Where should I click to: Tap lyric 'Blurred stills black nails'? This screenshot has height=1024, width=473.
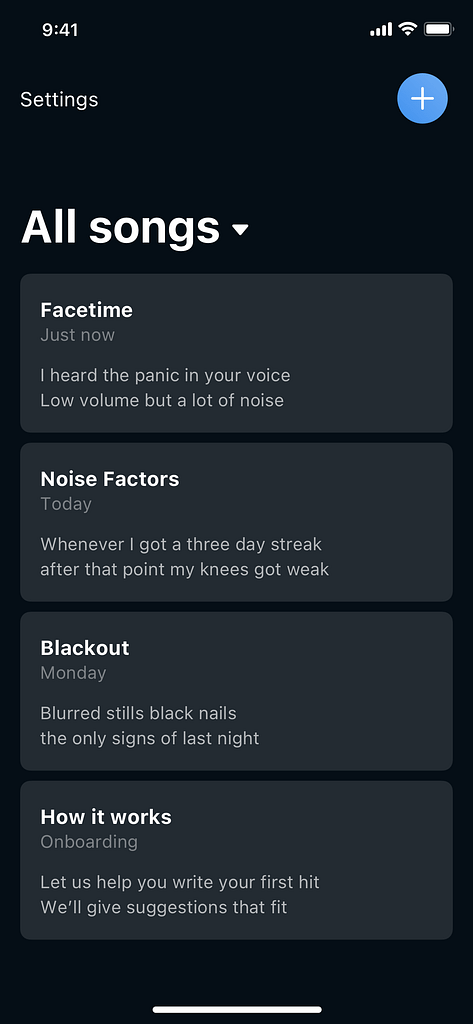[139, 712]
